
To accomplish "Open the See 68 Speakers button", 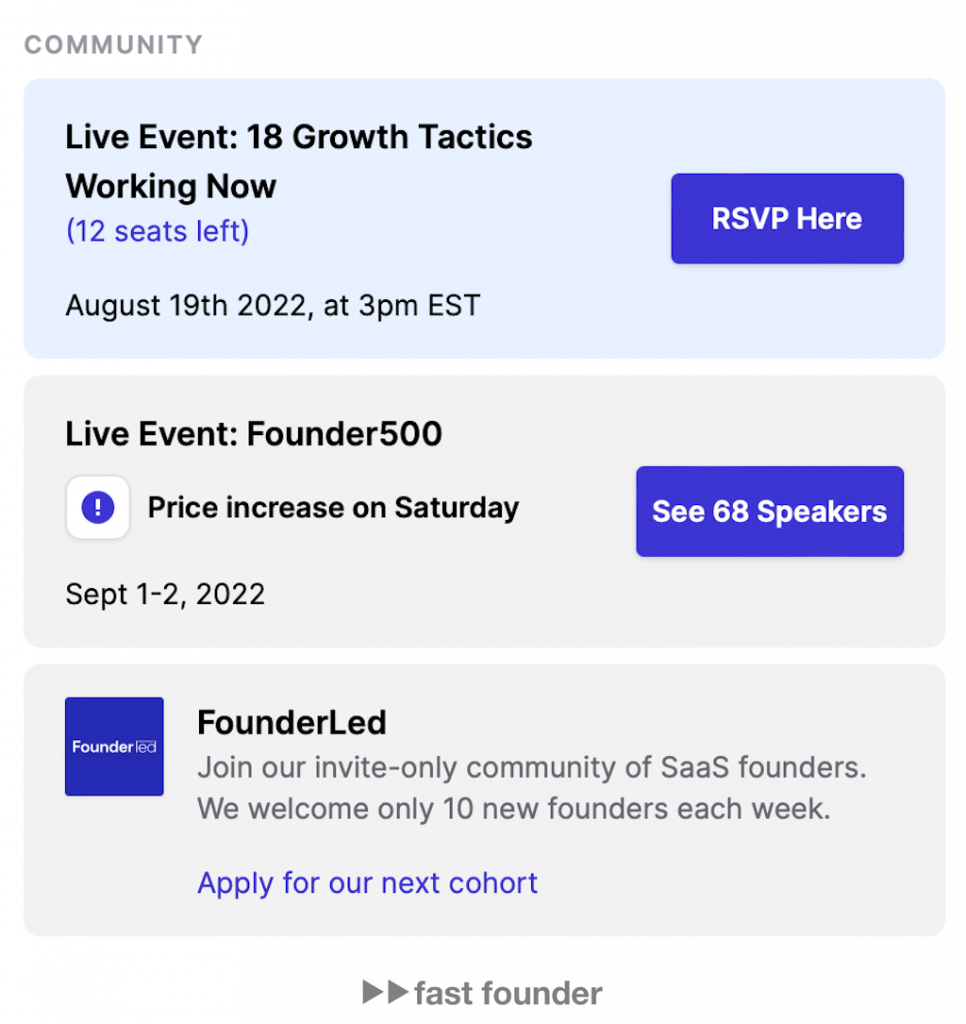I will pos(769,511).
